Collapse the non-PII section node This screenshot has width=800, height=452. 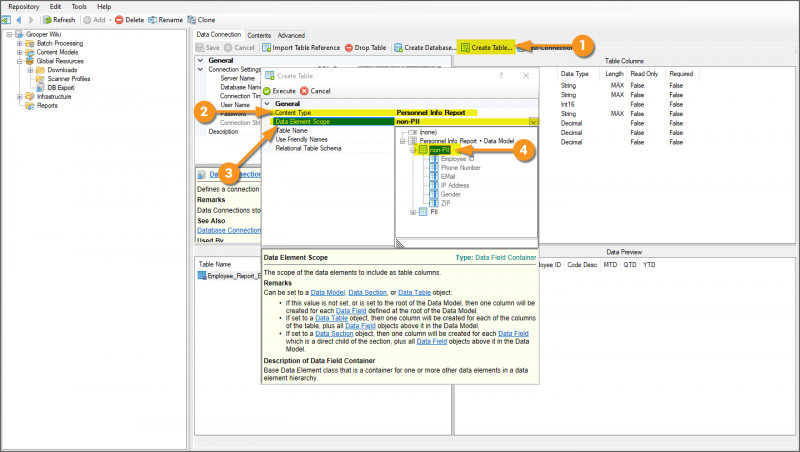(x=413, y=150)
